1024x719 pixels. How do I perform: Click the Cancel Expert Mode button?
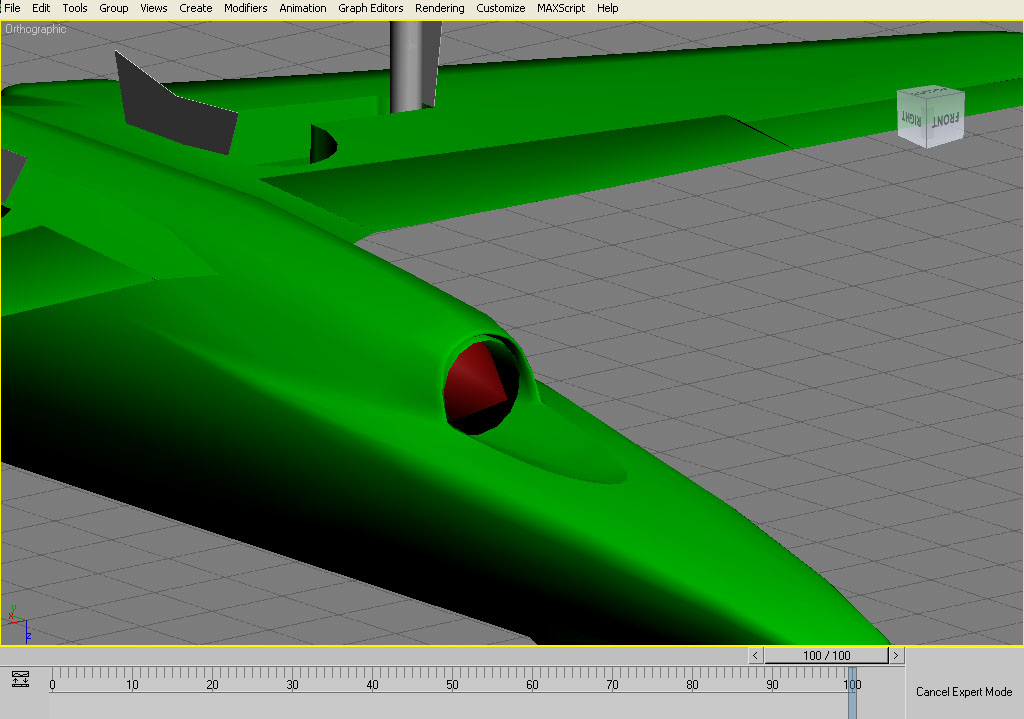964,692
